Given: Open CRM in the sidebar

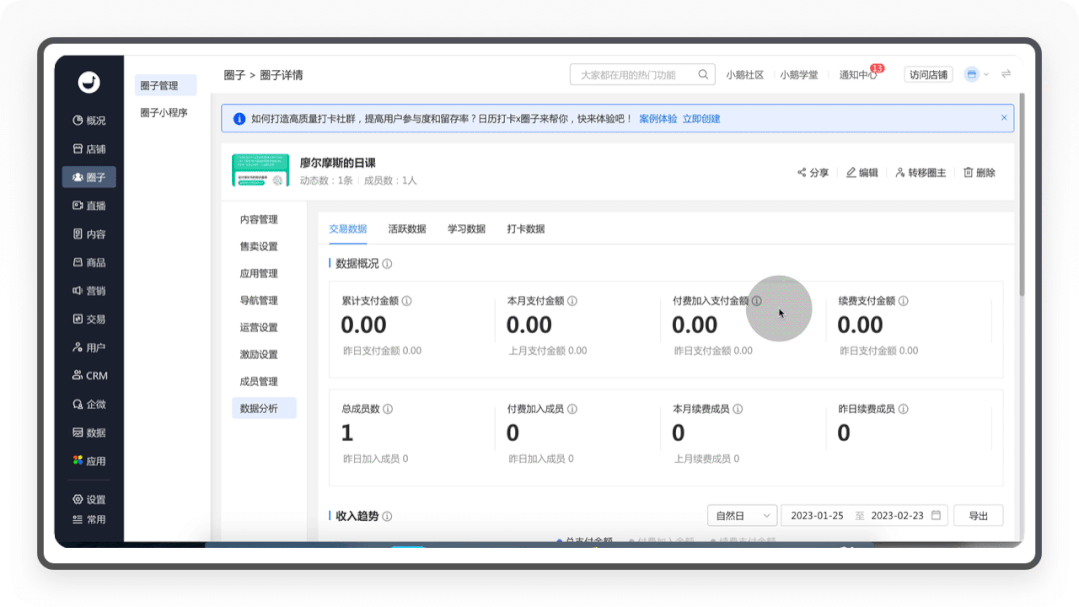Looking at the screenshot, I should point(89,376).
